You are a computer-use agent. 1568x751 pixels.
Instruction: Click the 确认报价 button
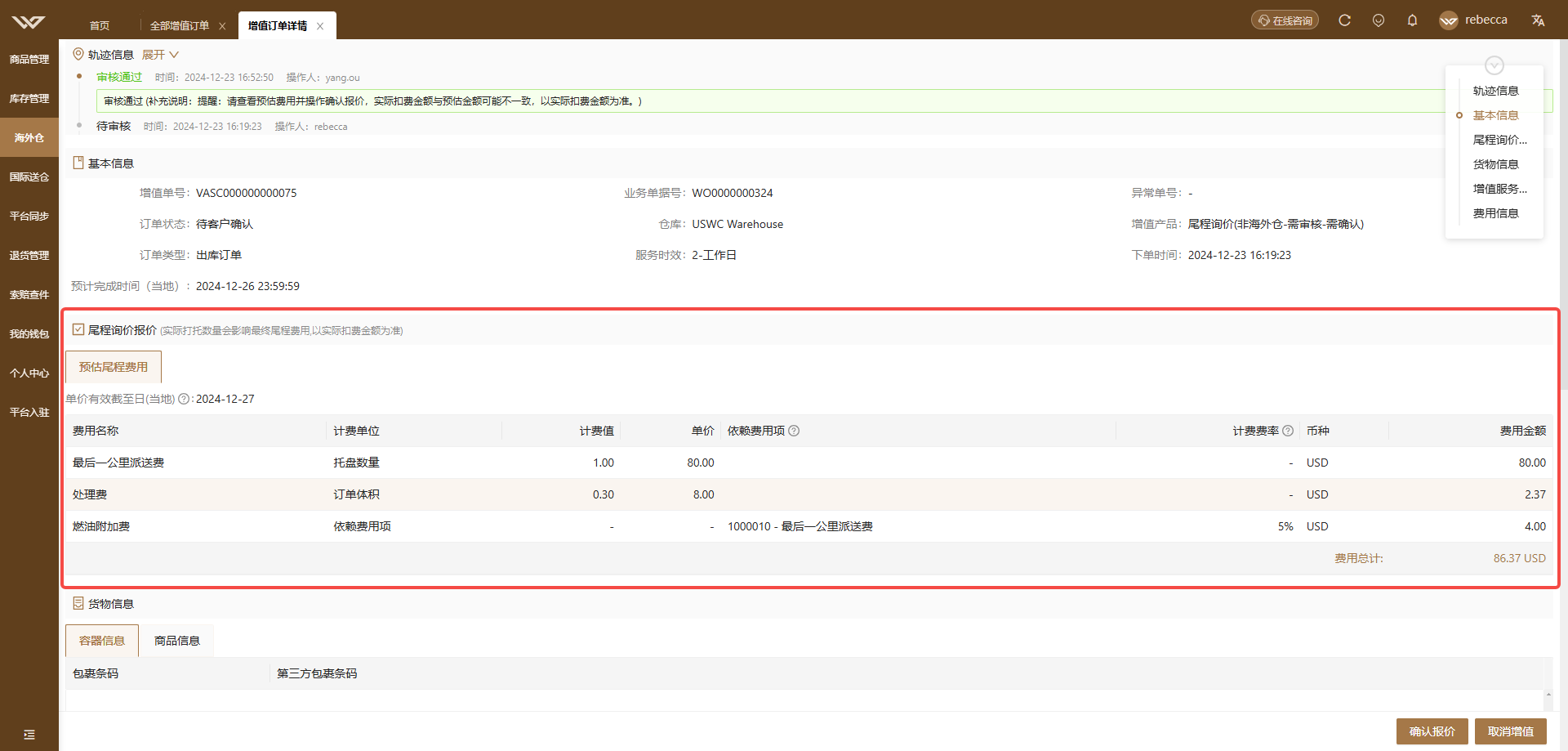click(1432, 731)
